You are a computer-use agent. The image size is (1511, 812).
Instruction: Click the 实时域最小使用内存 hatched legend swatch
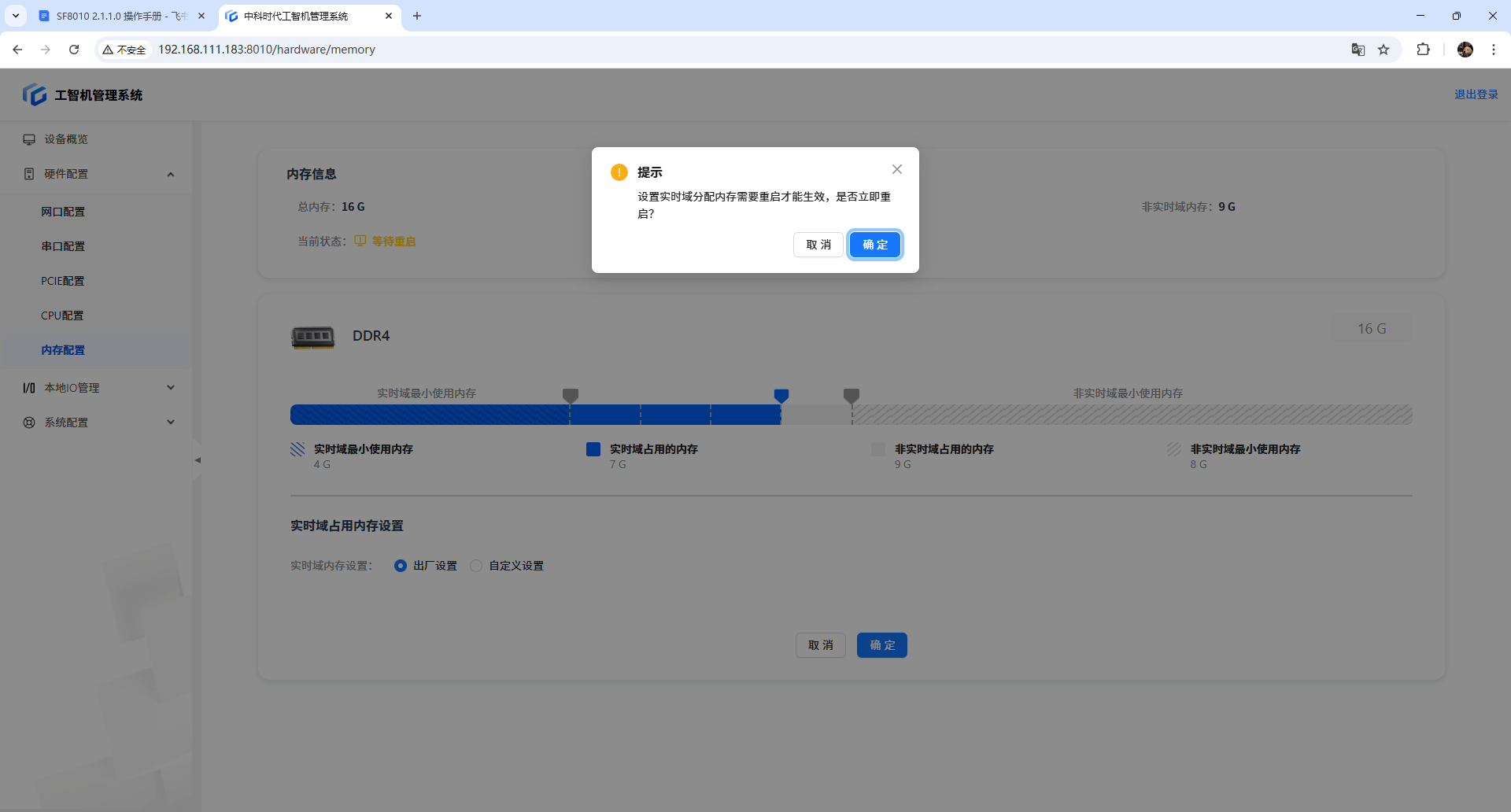pyautogui.click(x=297, y=449)
